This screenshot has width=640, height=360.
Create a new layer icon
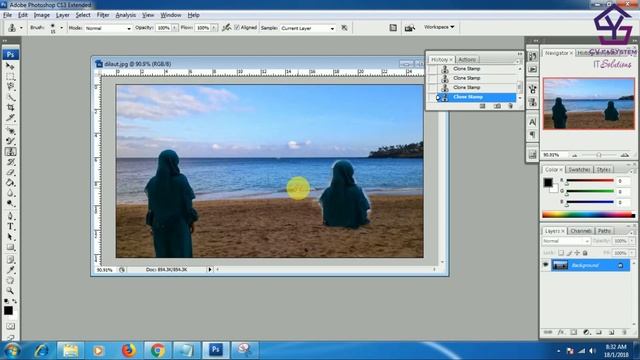coord(611,332)
